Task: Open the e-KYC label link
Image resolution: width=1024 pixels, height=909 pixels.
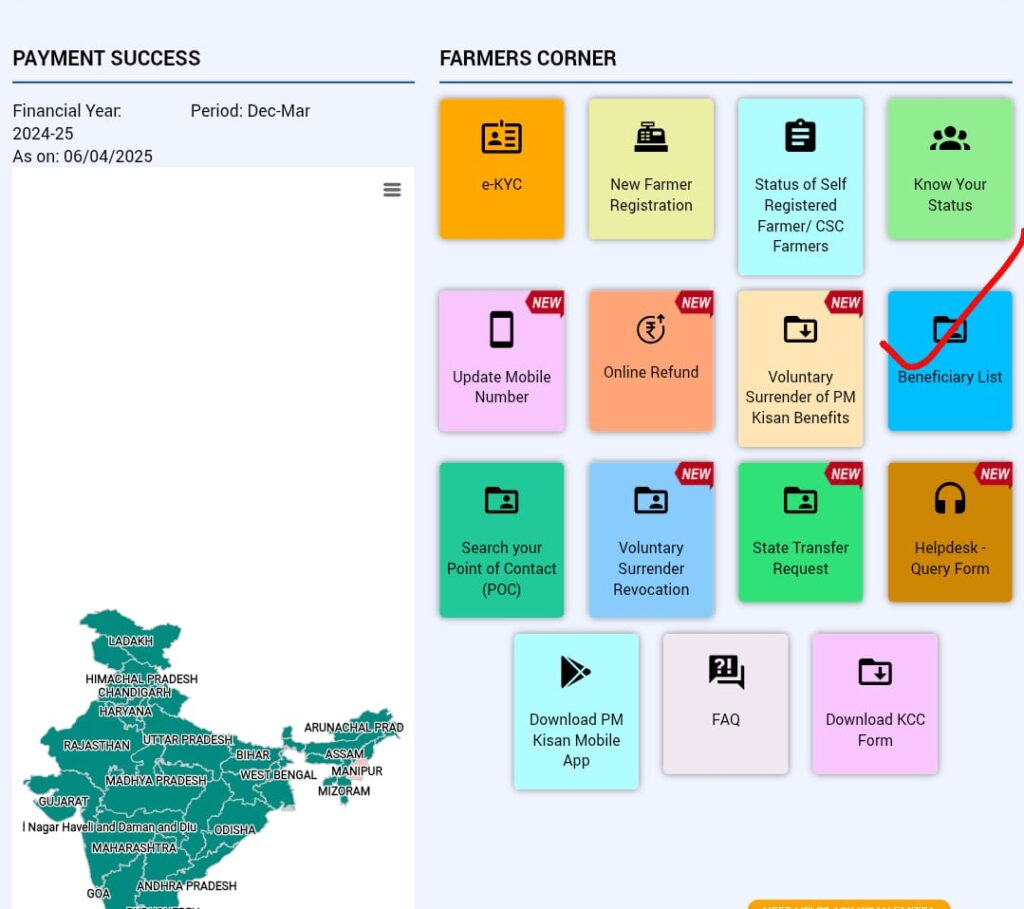Action: (502, 184)
